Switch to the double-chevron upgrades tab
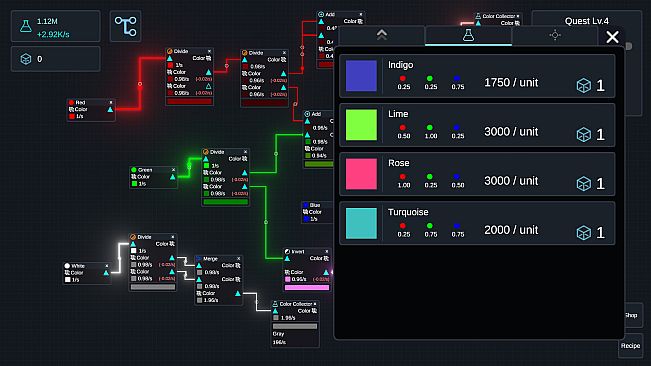The image size is (651, 366). click(x=382, y=35)
